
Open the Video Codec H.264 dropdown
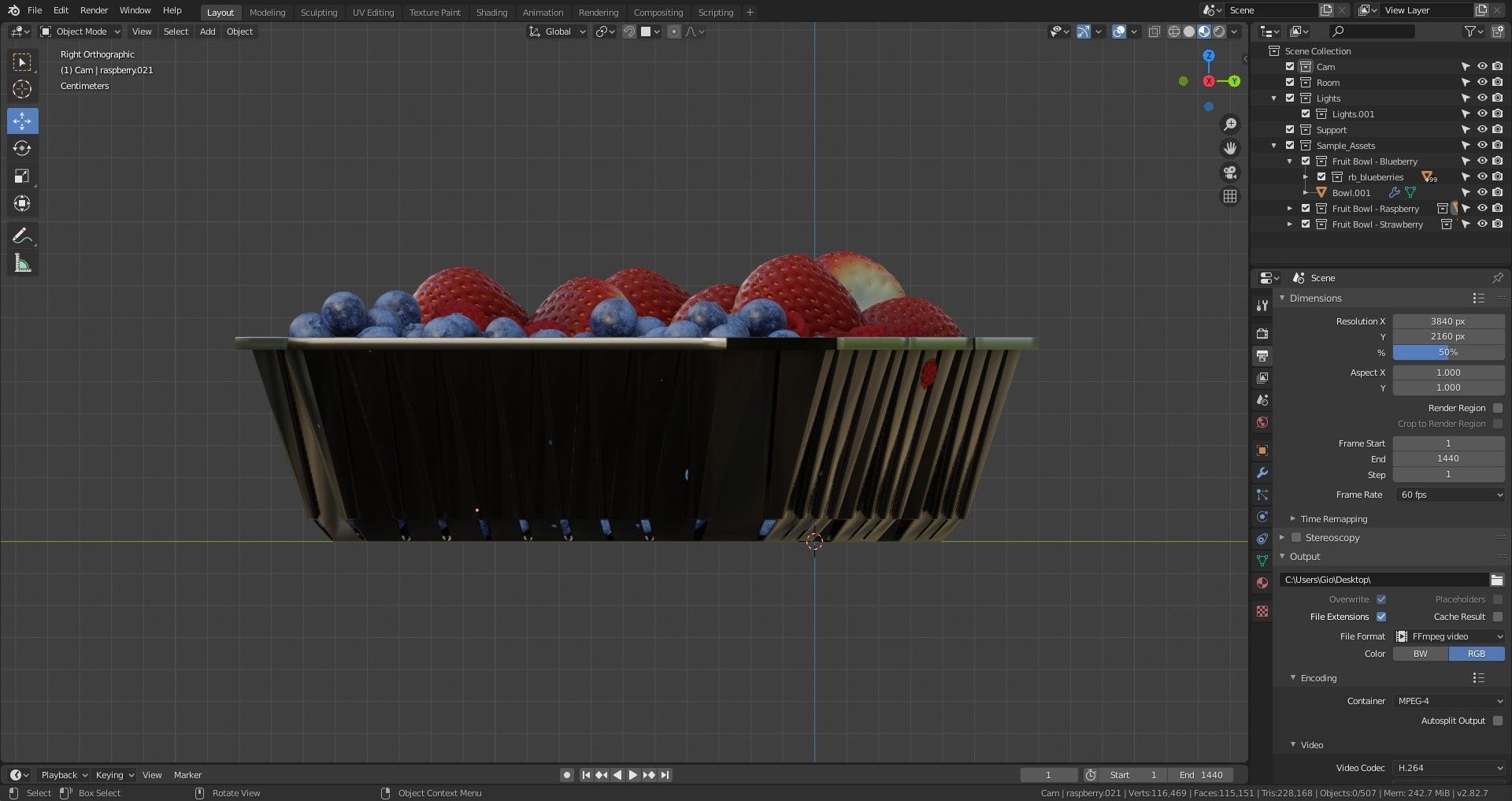click(1449, 768)
